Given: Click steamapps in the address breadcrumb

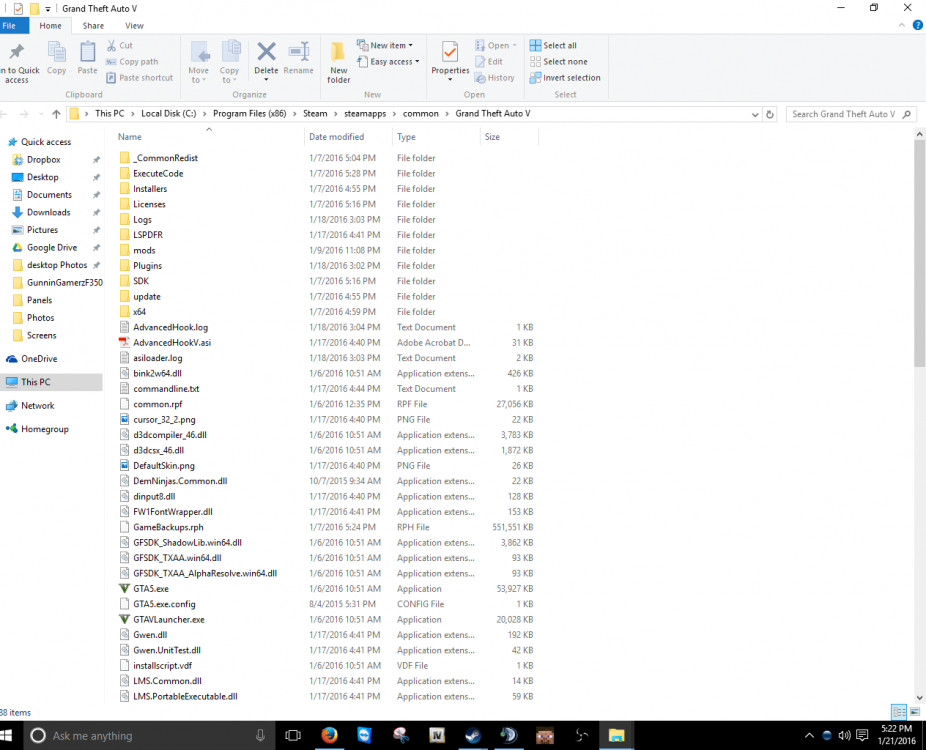Looking at the screenshot, I should click(x=365, y=113).
